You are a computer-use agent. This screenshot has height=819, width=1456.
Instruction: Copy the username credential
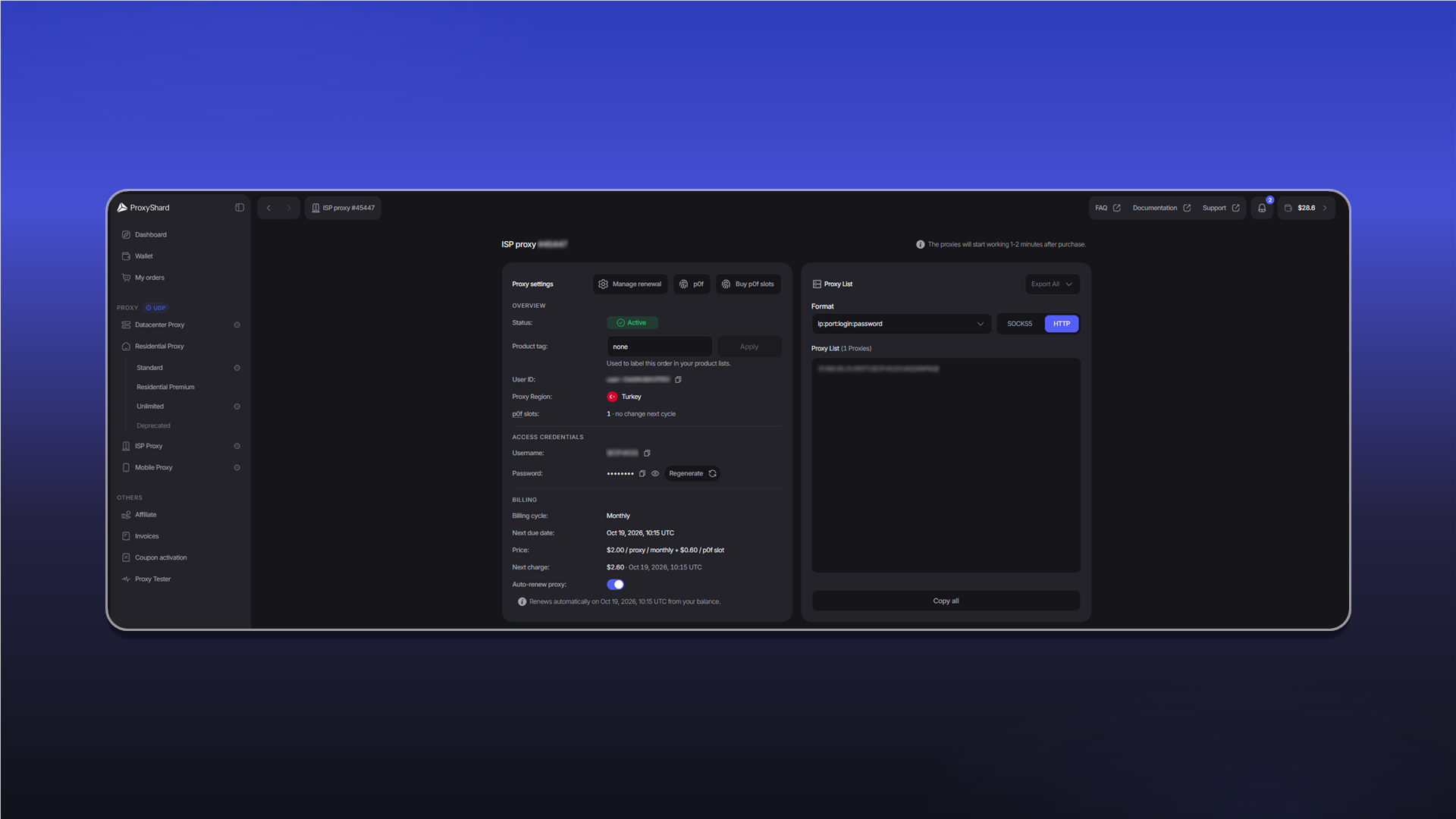pyautogui.click(x=647, y=453)
